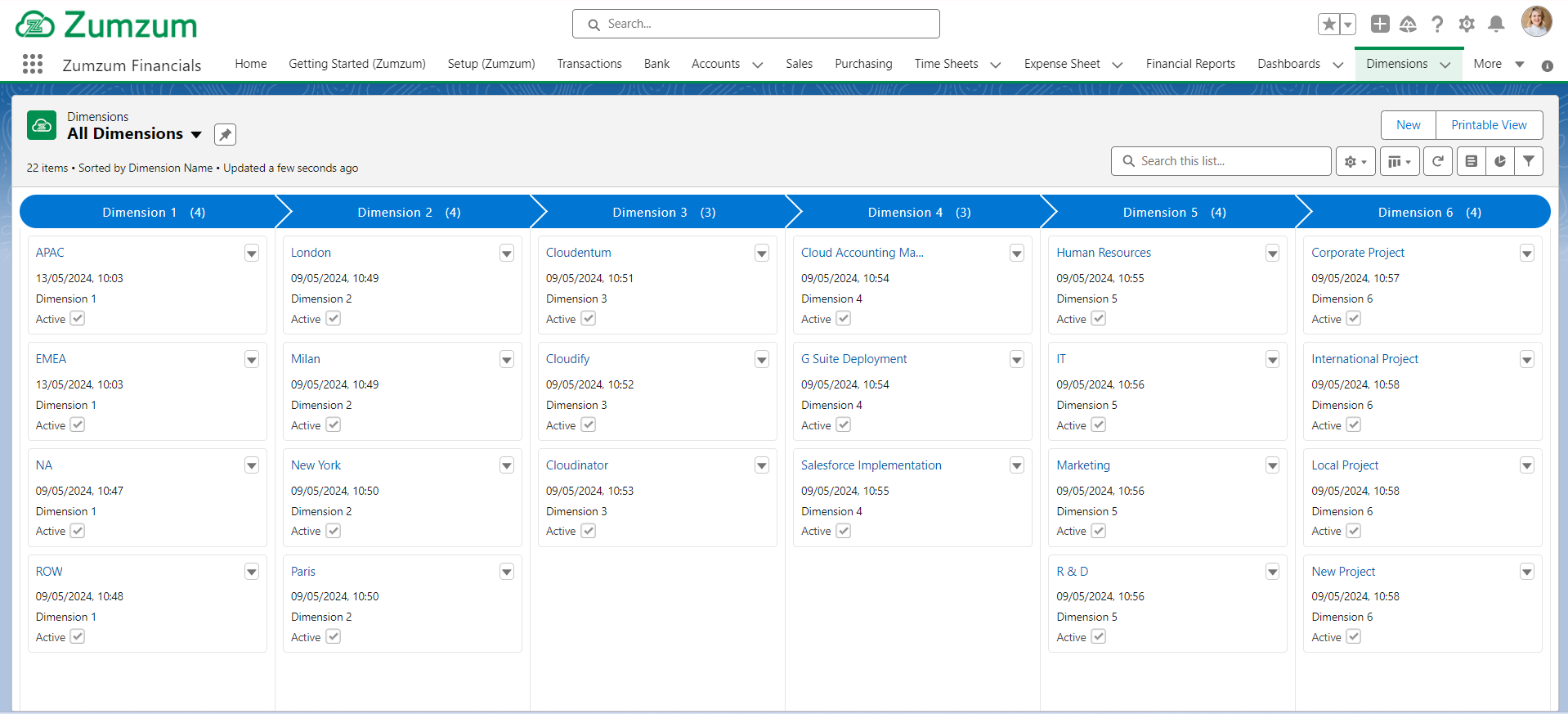Click the info icon beside the More tab

click(1547, 65)
